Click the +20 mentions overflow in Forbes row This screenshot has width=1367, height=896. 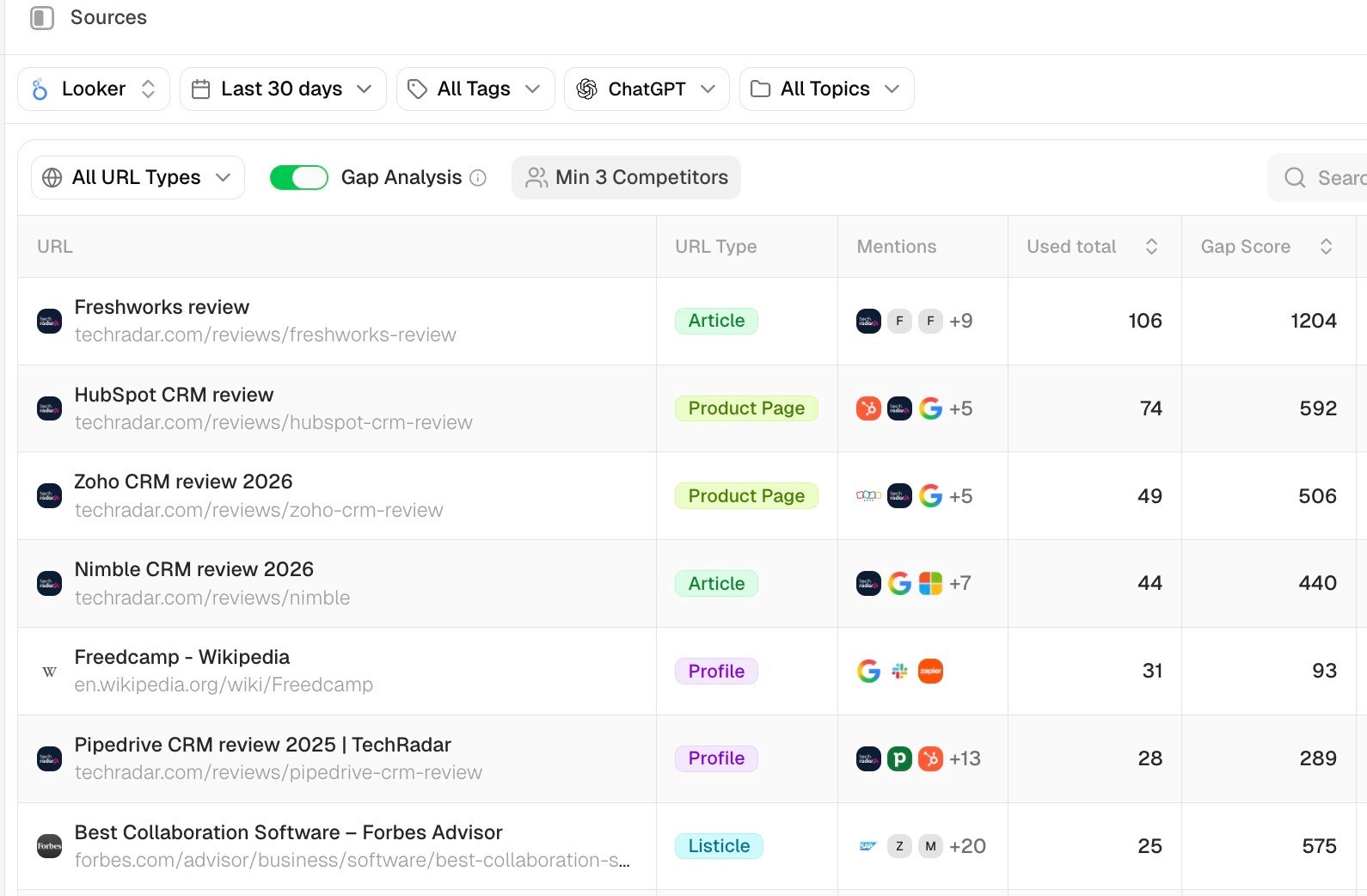(967, 846)
